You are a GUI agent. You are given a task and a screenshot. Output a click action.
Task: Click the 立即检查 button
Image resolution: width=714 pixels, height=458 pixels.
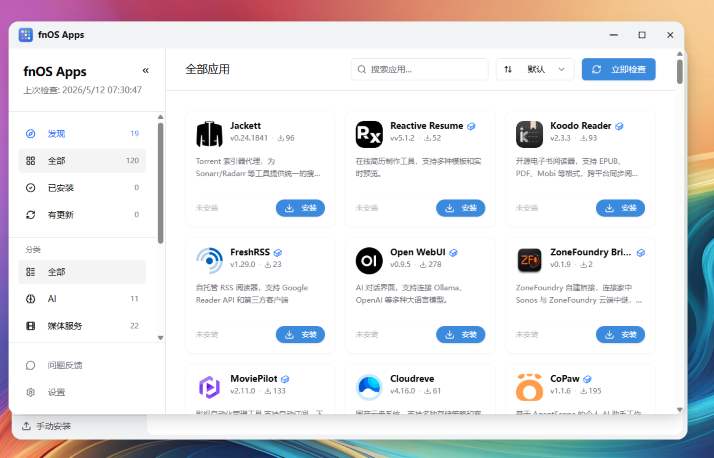click(x=618, y=69)
